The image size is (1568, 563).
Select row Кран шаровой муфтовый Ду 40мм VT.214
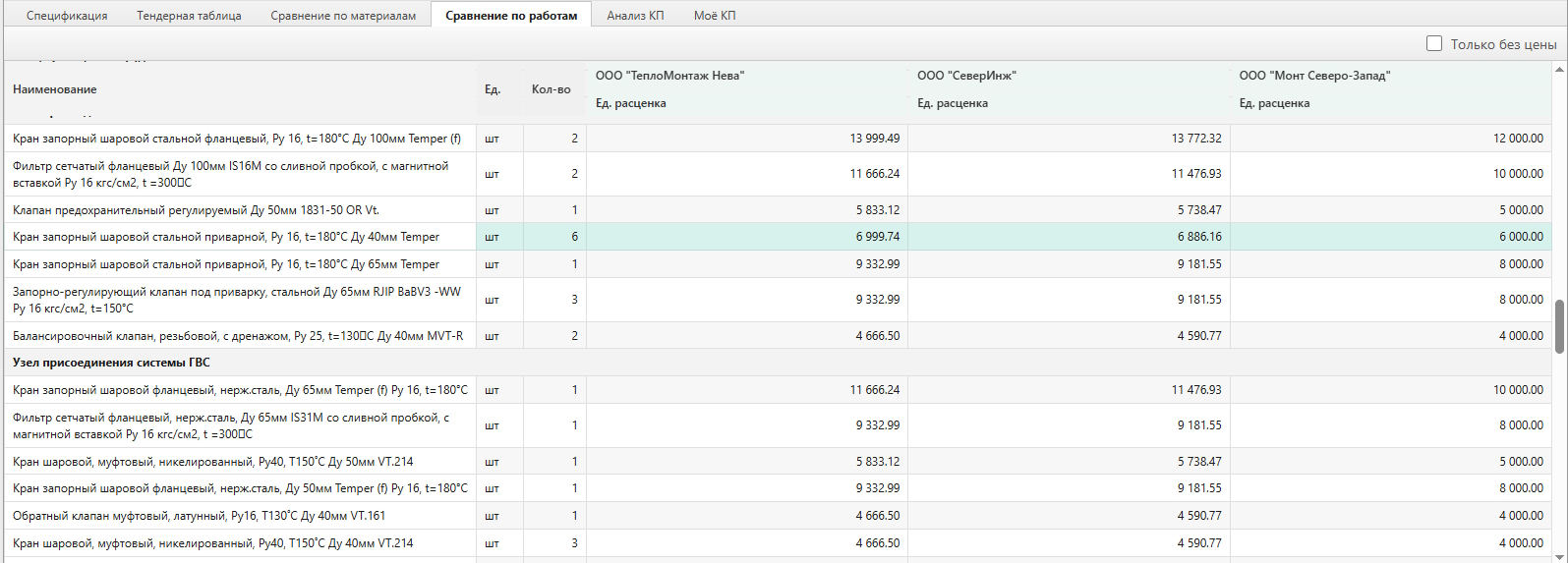[x=778, y=543]
